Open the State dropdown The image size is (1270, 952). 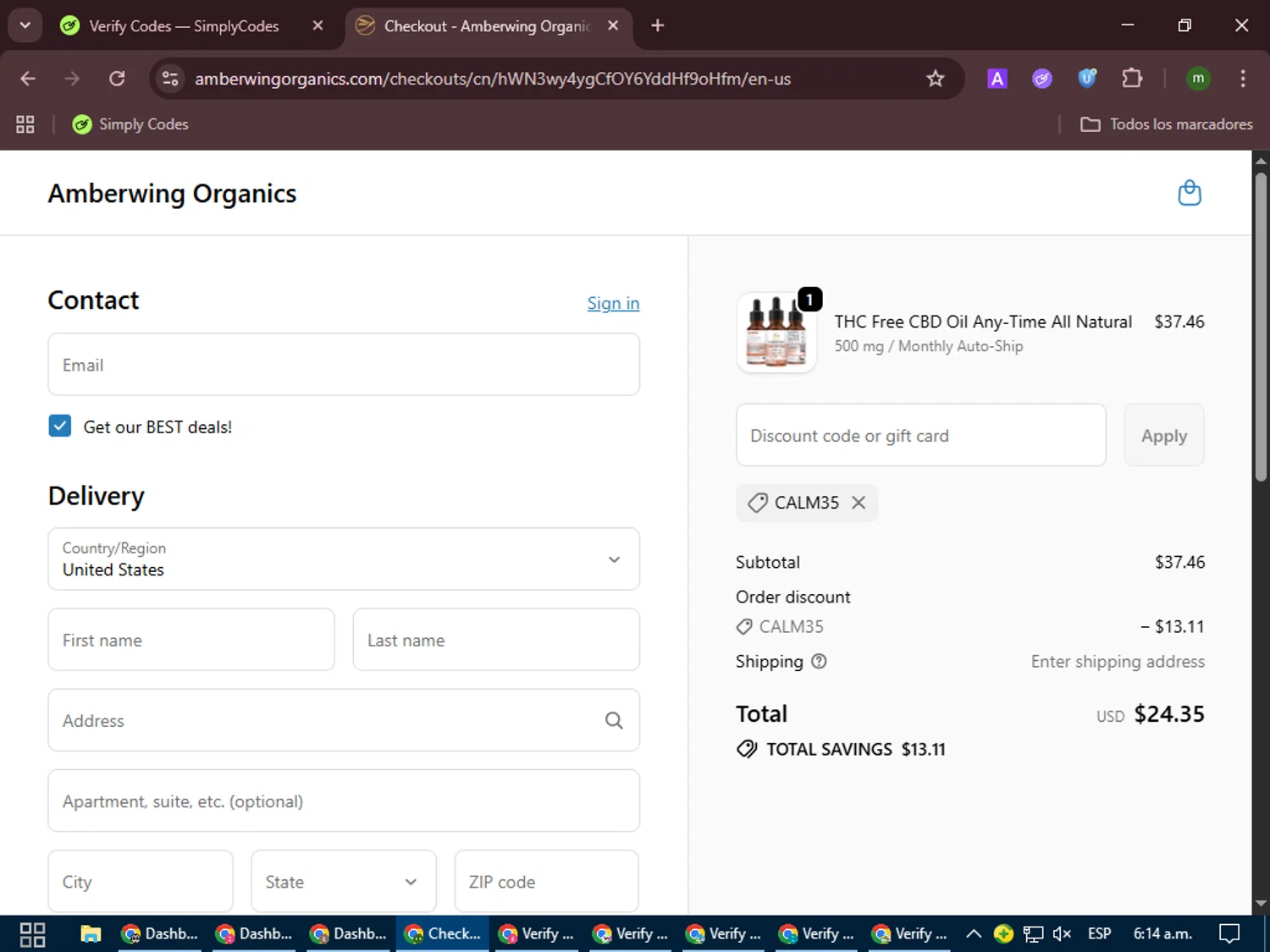click(x=344, y=882)
